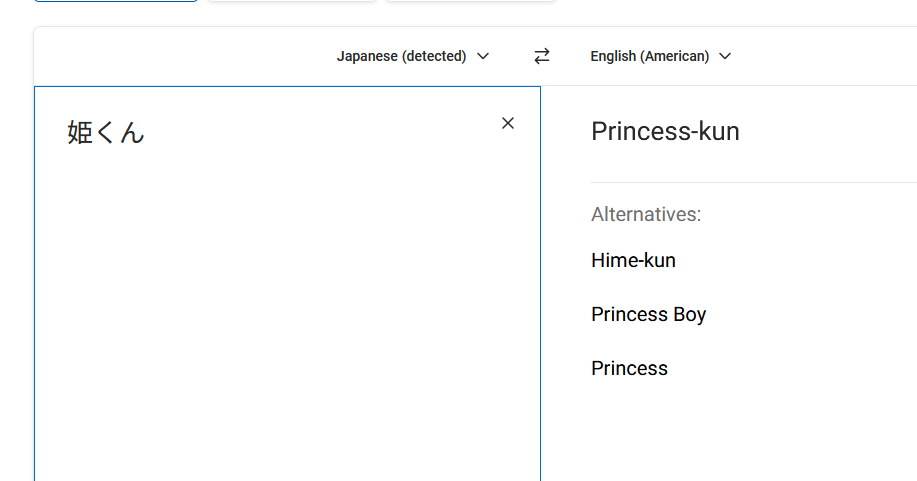
Task: Click the "kun" part of Hime-kun
Action: tap(659, 261)
